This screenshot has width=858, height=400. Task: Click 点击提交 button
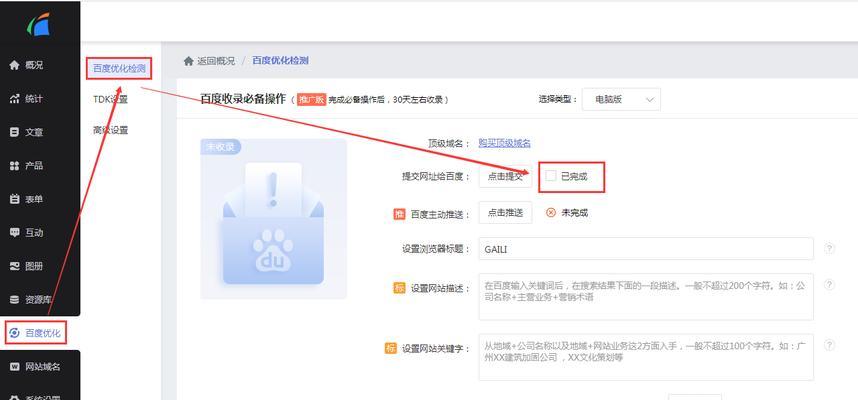coord(506,176)
